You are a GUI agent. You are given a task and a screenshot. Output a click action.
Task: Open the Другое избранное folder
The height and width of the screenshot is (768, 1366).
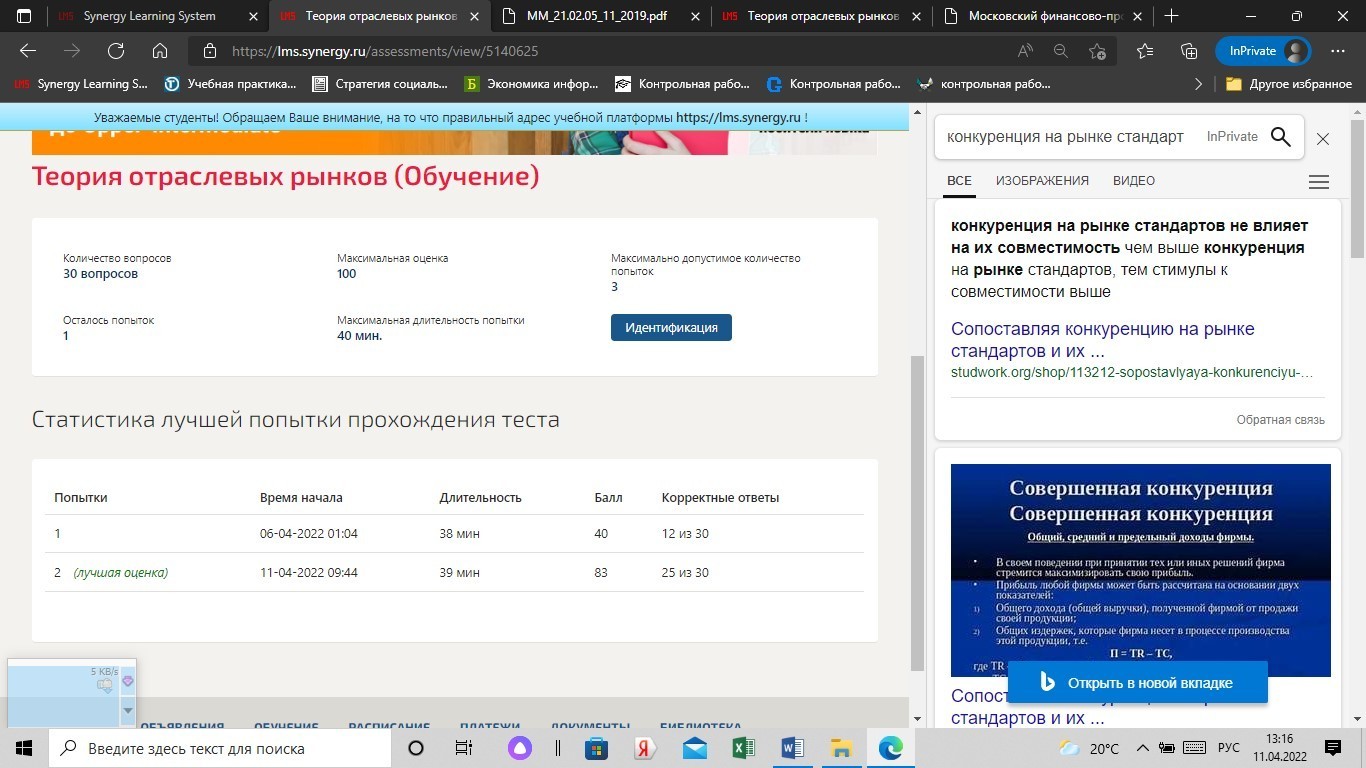pos(1288,84)
